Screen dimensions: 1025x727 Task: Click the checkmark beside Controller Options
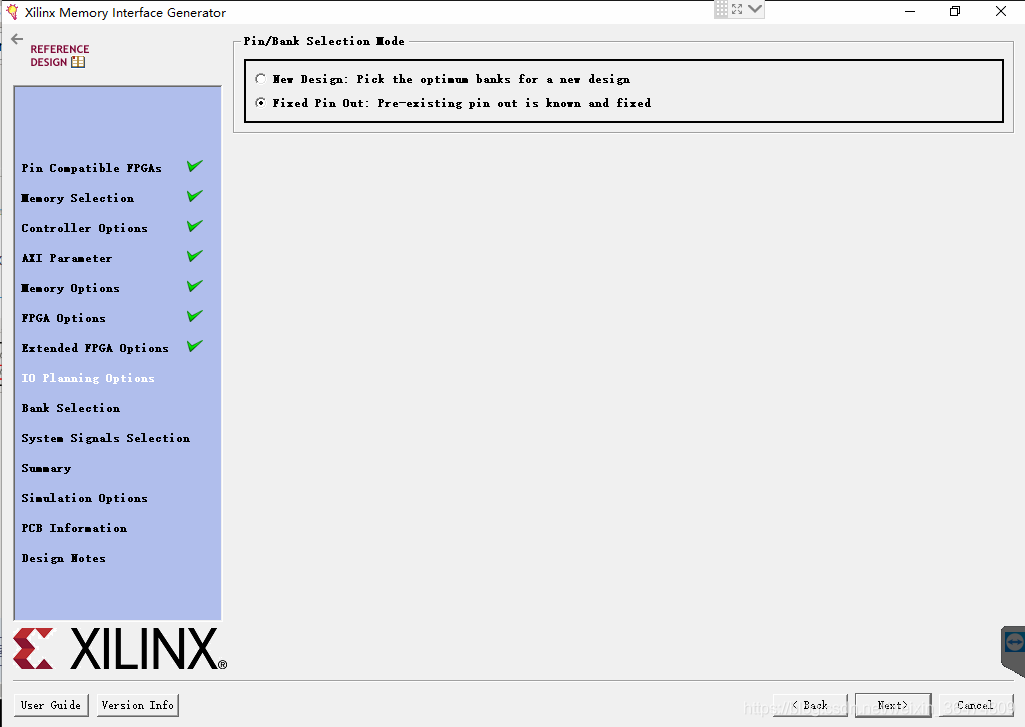tap(195, 226)
